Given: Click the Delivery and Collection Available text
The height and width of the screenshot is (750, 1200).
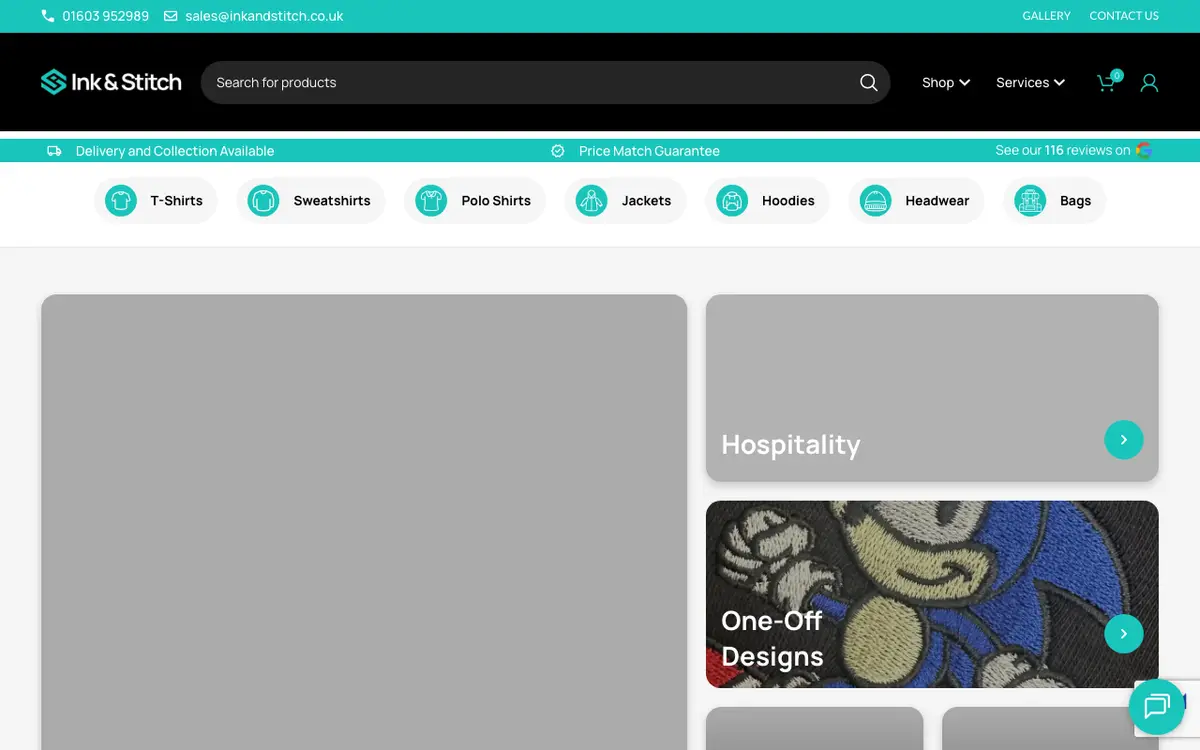Looking at the screenshot, I should point(175,151).
